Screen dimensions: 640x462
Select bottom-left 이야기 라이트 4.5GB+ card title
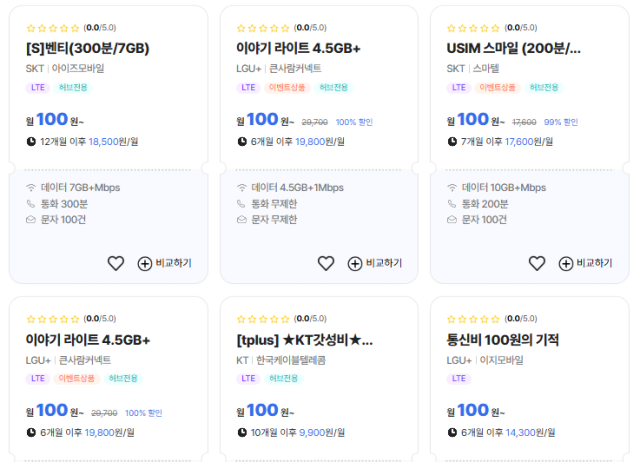coord(88,340)
